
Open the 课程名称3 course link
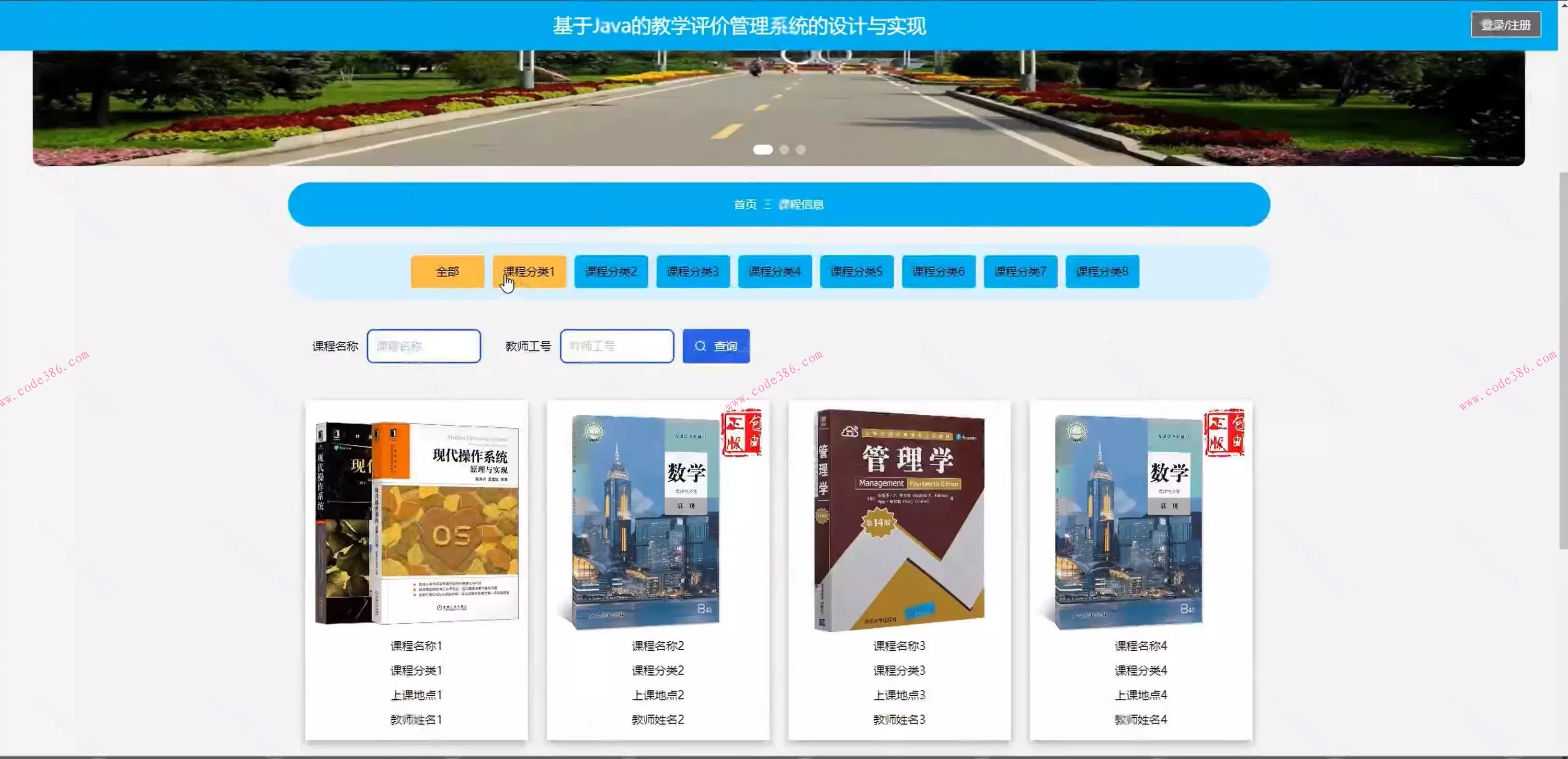click(898, 645)
